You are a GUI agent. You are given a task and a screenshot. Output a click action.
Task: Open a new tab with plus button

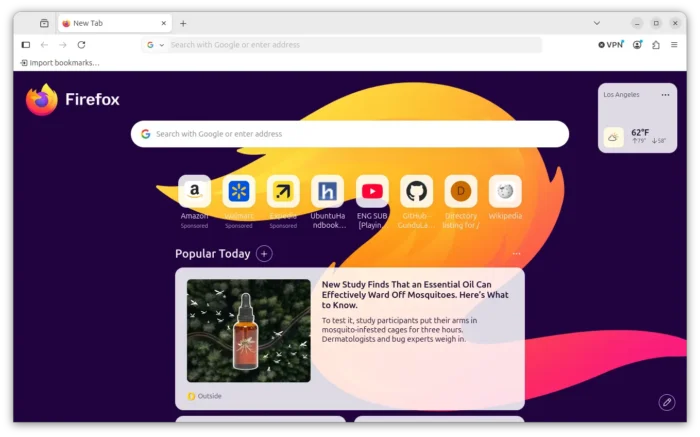[183, 23]
